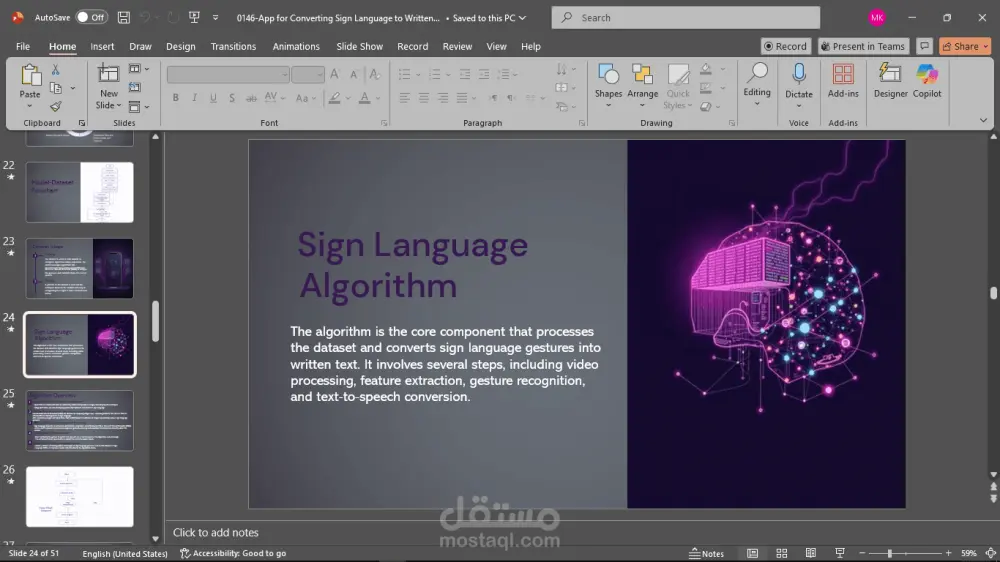This screenshot has height=562, width=1000.
Task: Click the Accessibility: Good to go status
Action: [x=233, y=553]
